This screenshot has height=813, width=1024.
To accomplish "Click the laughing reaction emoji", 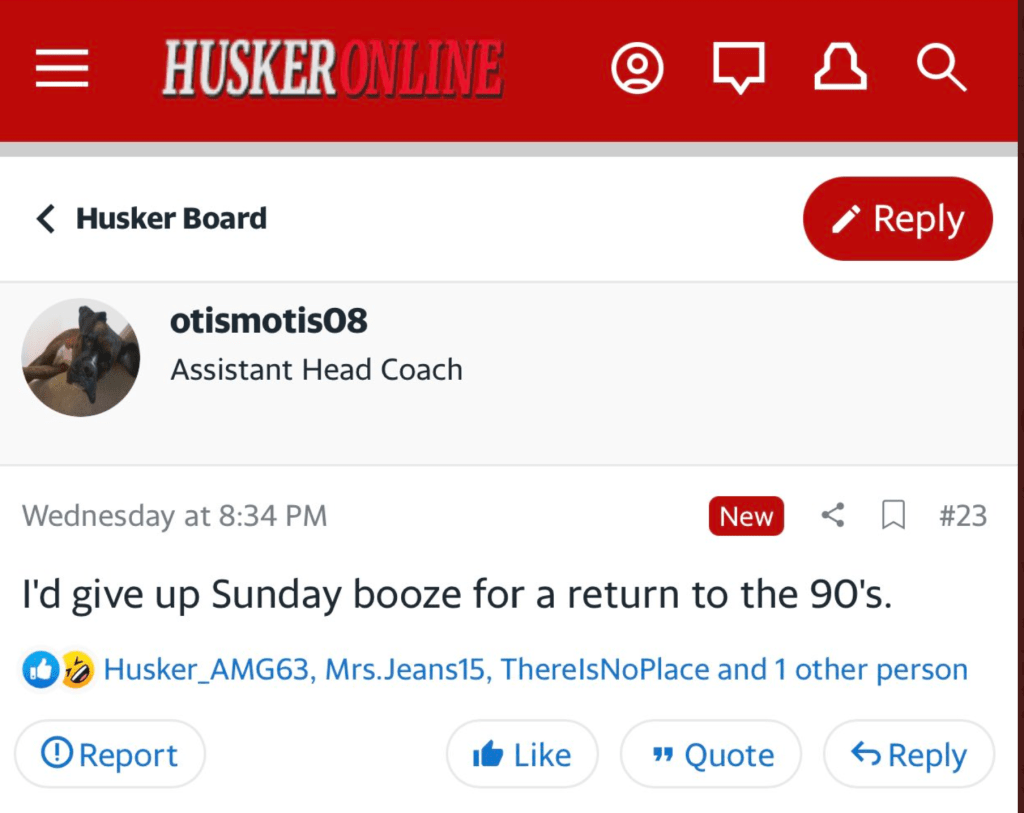I will pyautogui.click(x=76, y=669).
